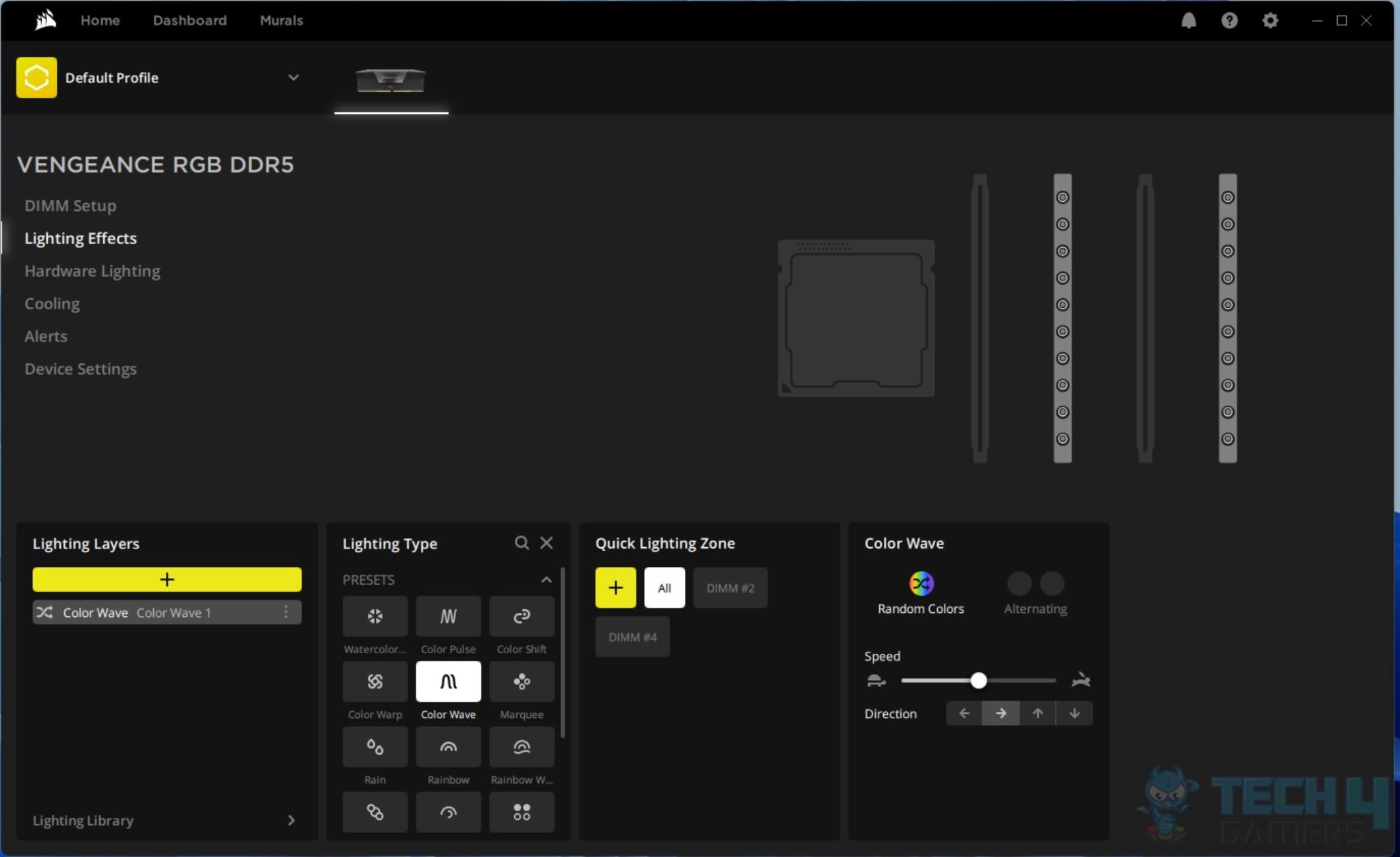Select the Color Pulse lighting preset

[x=448, y=616]
